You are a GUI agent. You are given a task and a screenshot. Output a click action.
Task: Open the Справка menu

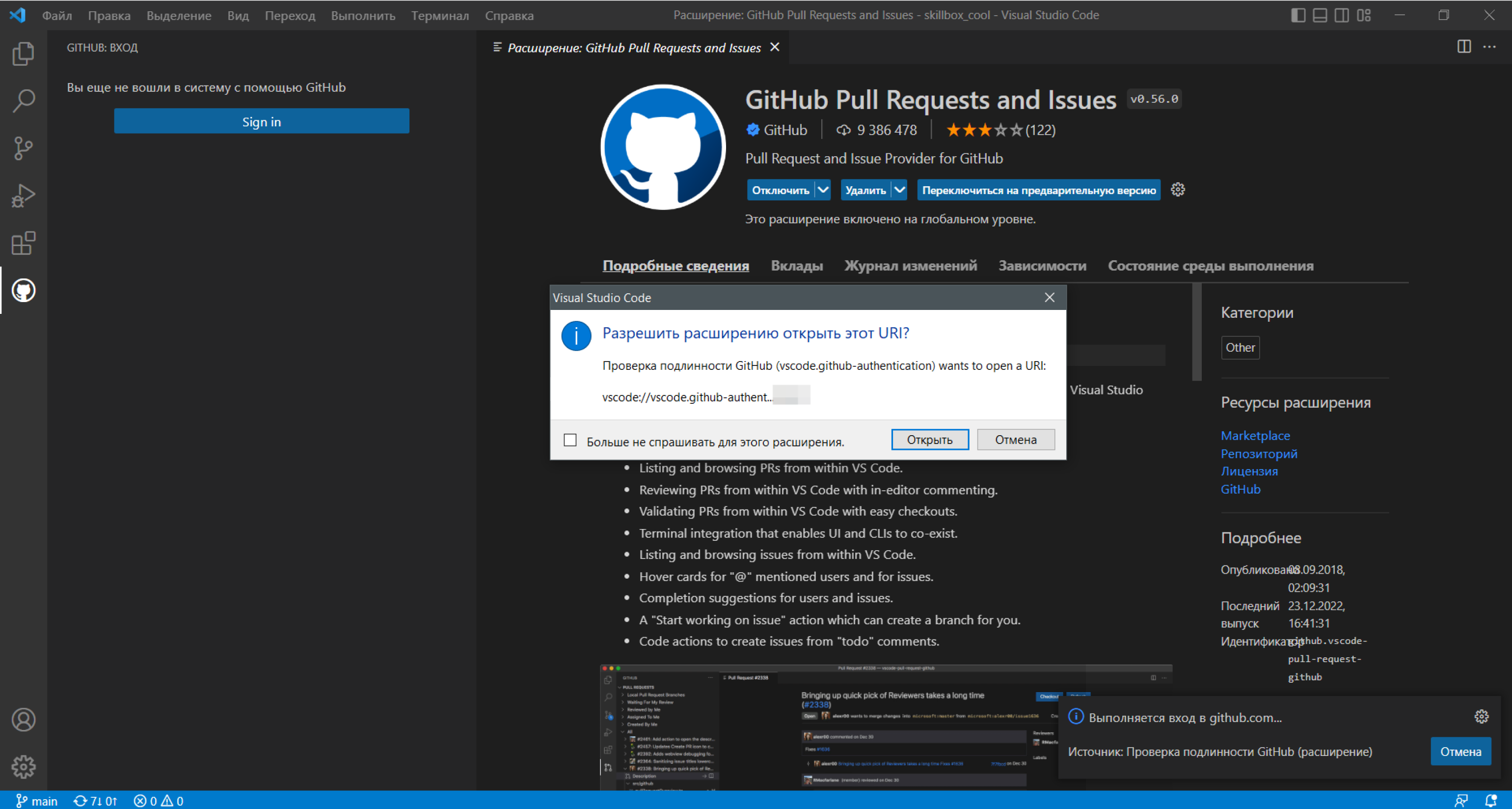[509, 15]
